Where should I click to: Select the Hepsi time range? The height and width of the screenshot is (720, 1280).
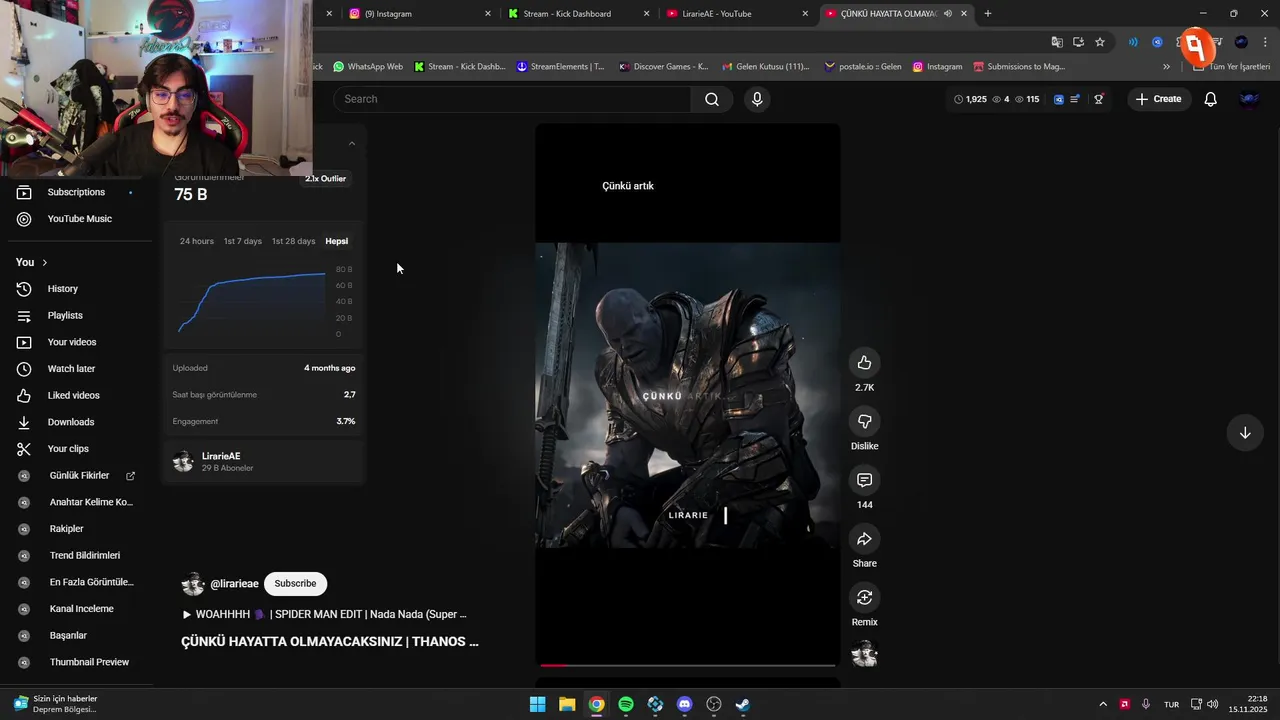tap(336, 241)
